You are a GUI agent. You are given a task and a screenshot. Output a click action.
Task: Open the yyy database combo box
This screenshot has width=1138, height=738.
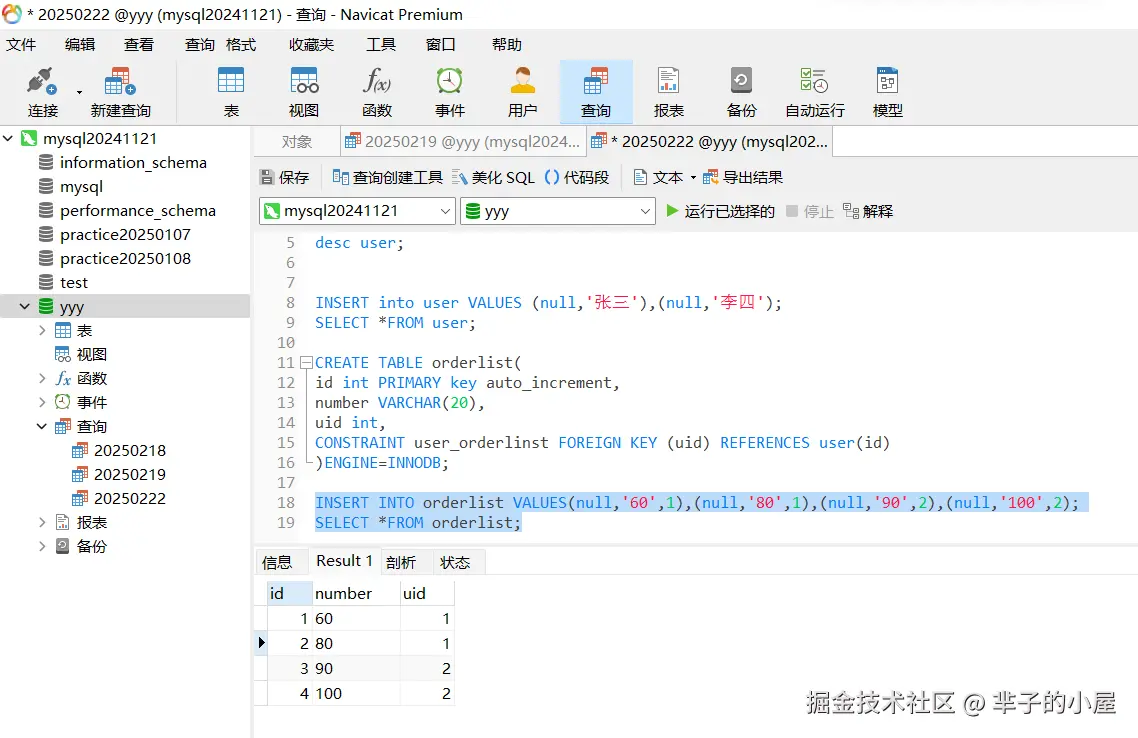pos(557,211)
